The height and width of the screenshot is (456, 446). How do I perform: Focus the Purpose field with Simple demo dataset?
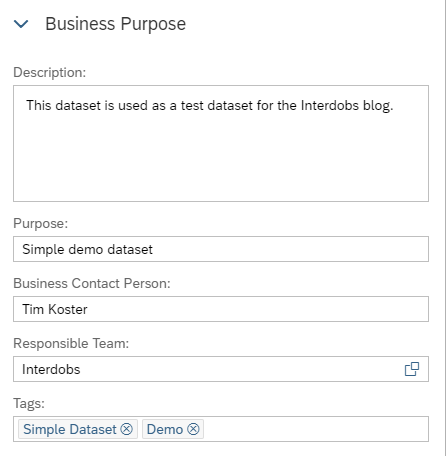(221, 249)
